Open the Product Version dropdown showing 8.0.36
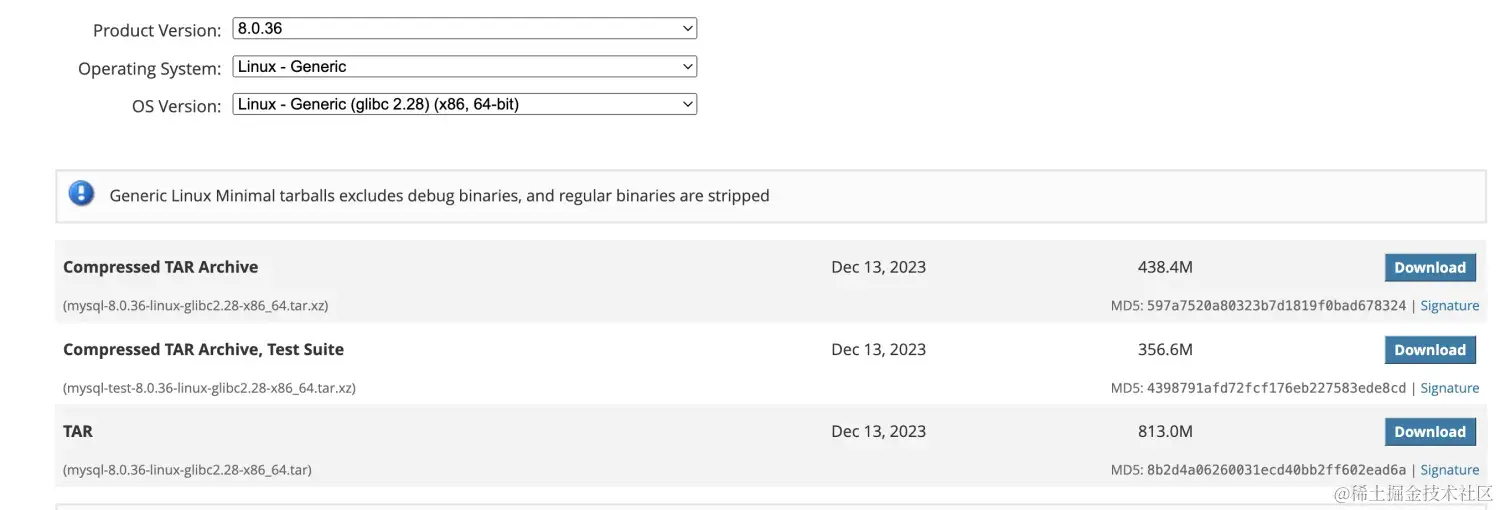Screen dimensions: 1500x510 (x=464, y=29)
